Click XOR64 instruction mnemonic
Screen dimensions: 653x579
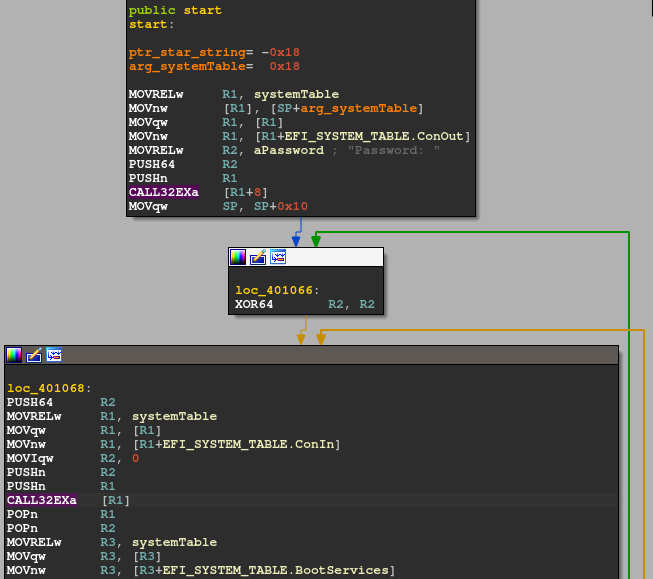tap(254, 304)
